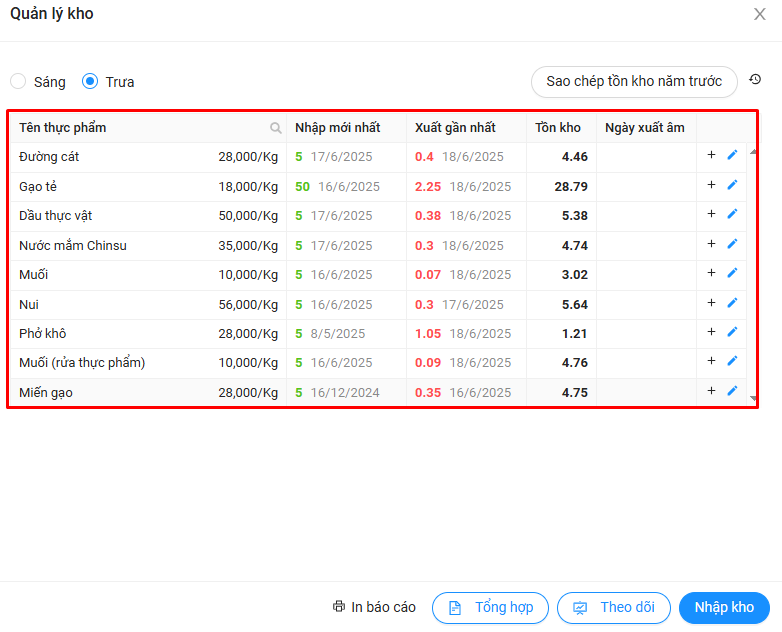
Task: Click the plus icon for Đường cát
Action: 711,155
